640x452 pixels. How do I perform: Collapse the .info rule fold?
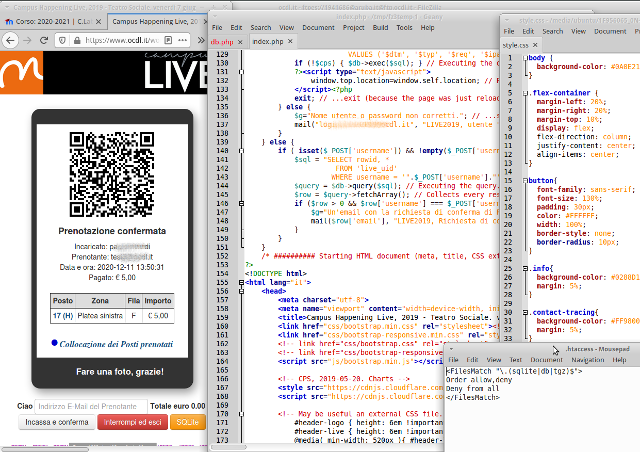(x=525, y=268)
